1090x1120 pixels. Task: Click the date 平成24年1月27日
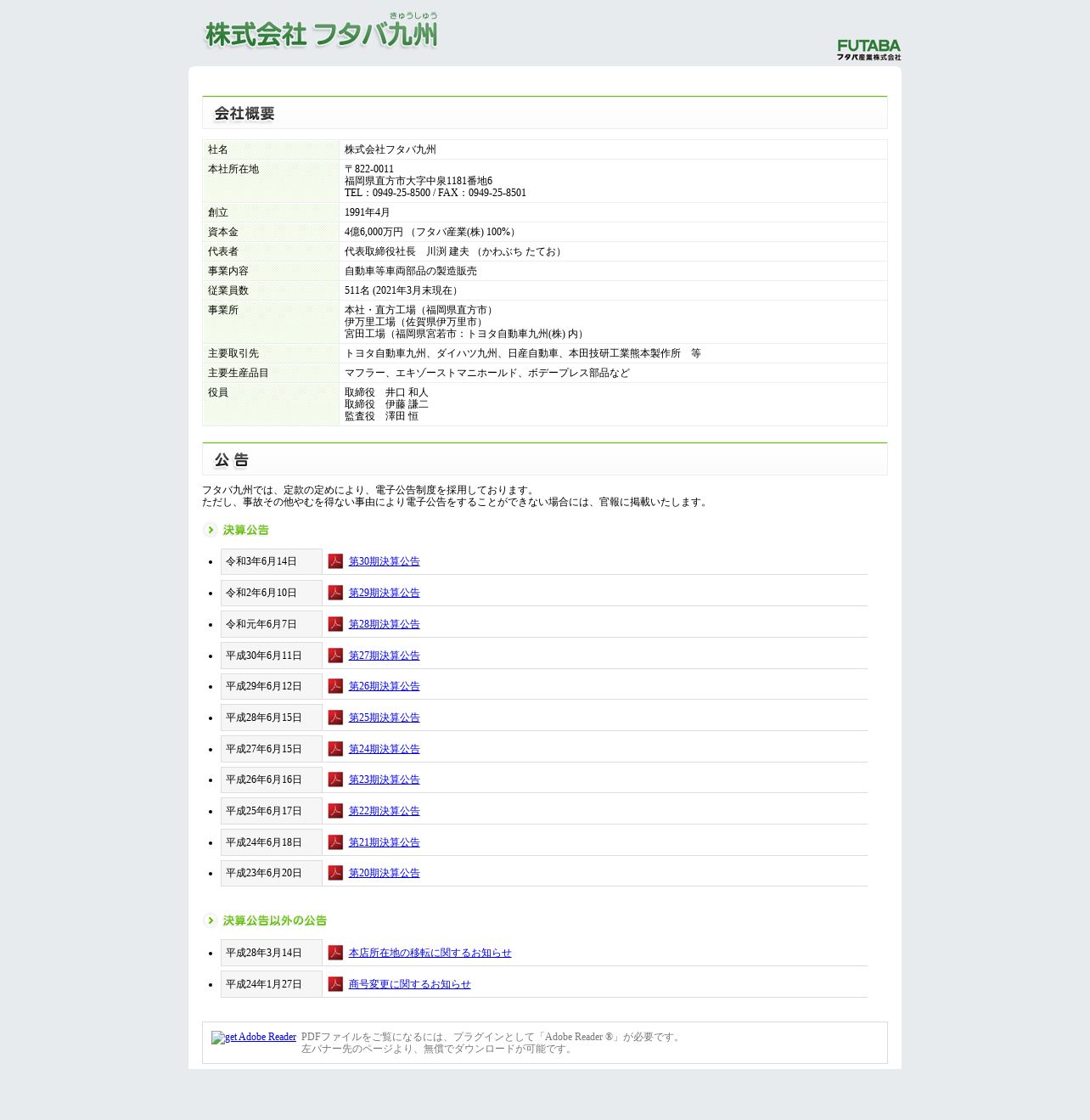pos(264,984)
